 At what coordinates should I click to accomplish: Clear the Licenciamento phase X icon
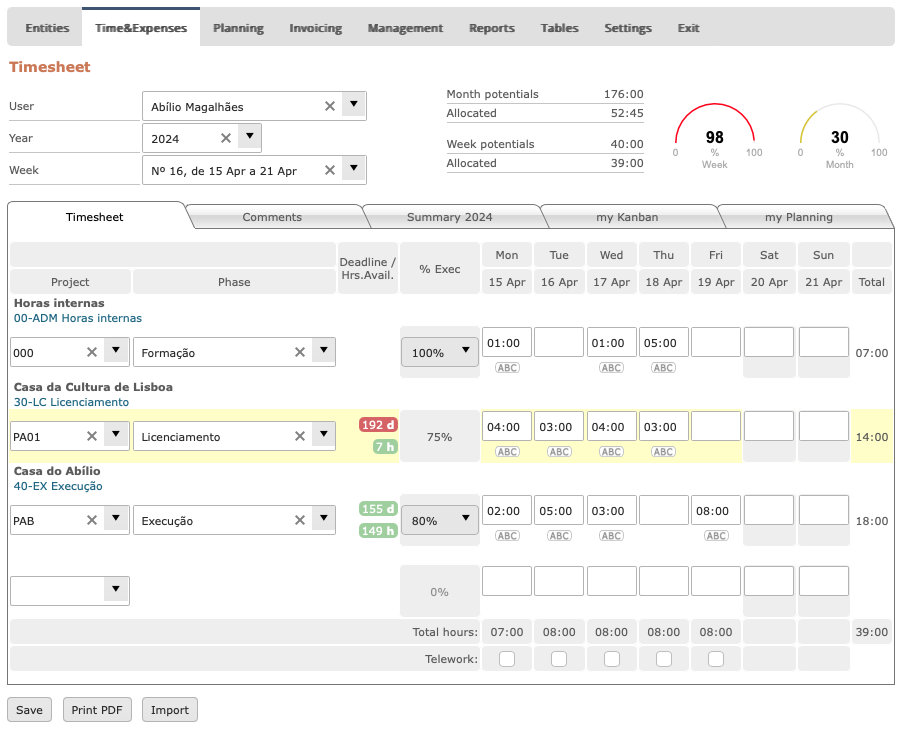pyautogui.click(x=300, y=436)
